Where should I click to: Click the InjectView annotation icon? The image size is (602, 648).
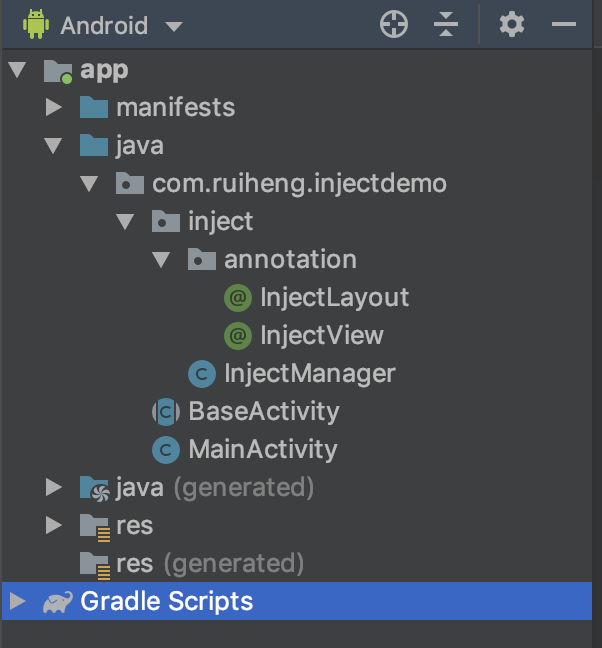pos(238,335)
